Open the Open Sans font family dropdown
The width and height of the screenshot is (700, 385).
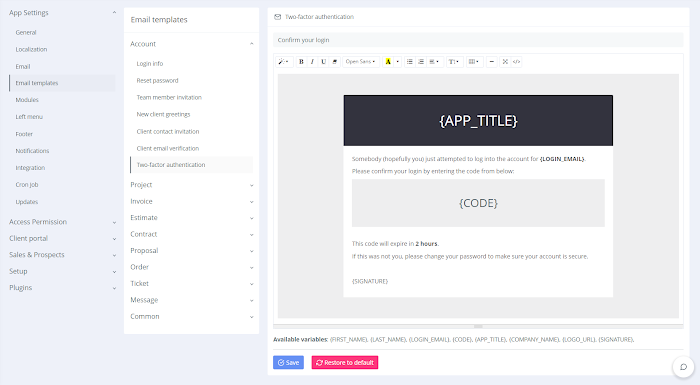[361, 62]
